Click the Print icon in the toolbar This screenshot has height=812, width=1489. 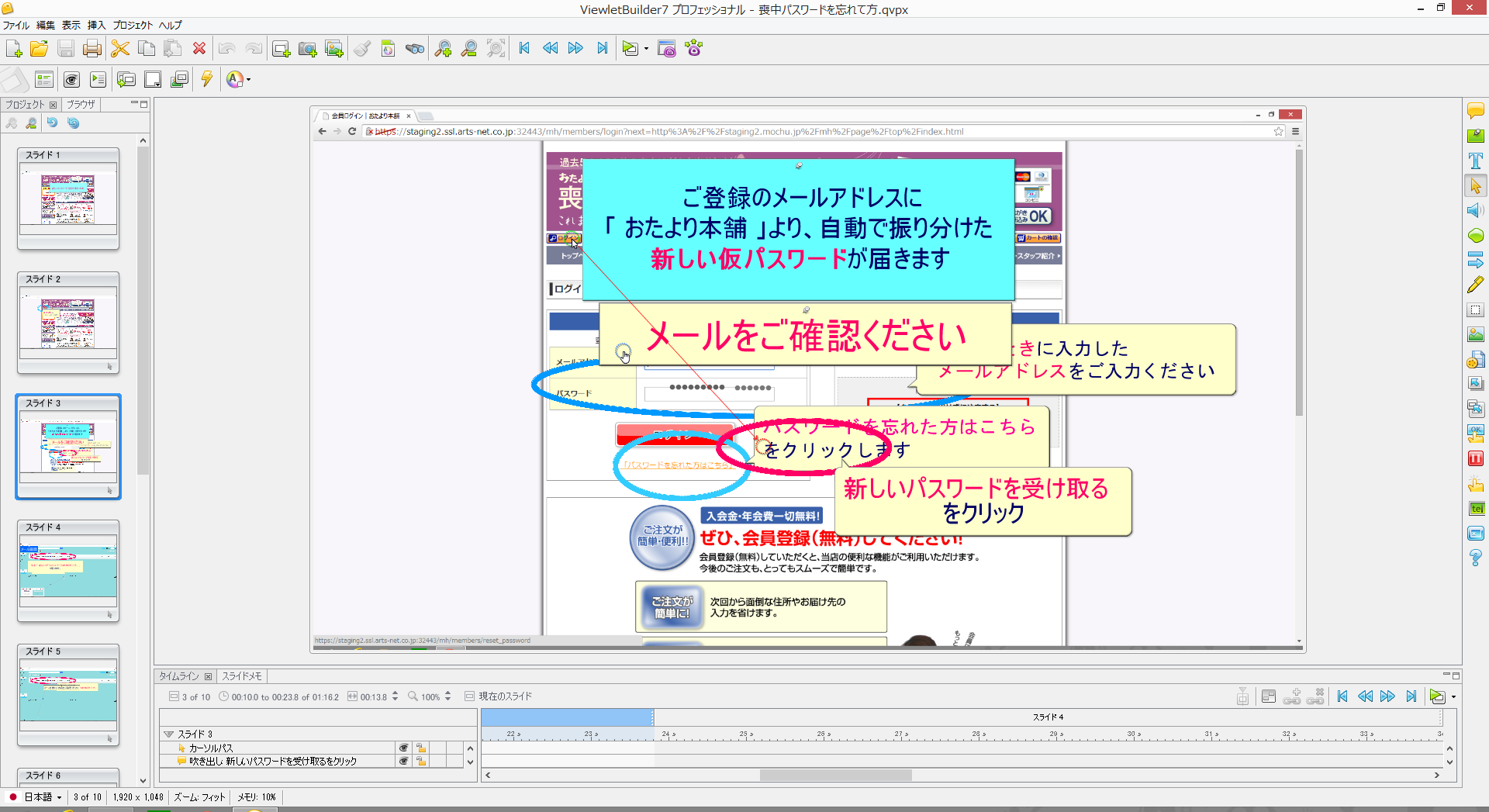point(92,49)
